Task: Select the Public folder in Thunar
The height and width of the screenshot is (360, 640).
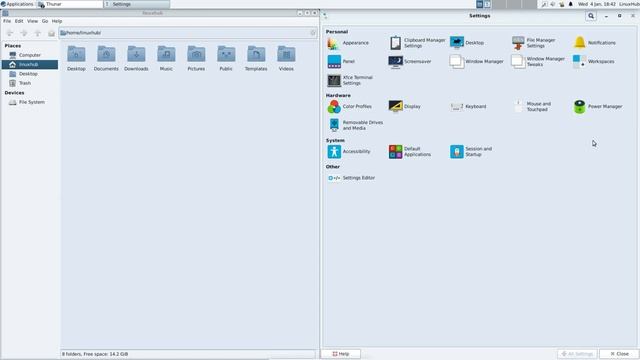Action: pos(226,58)
